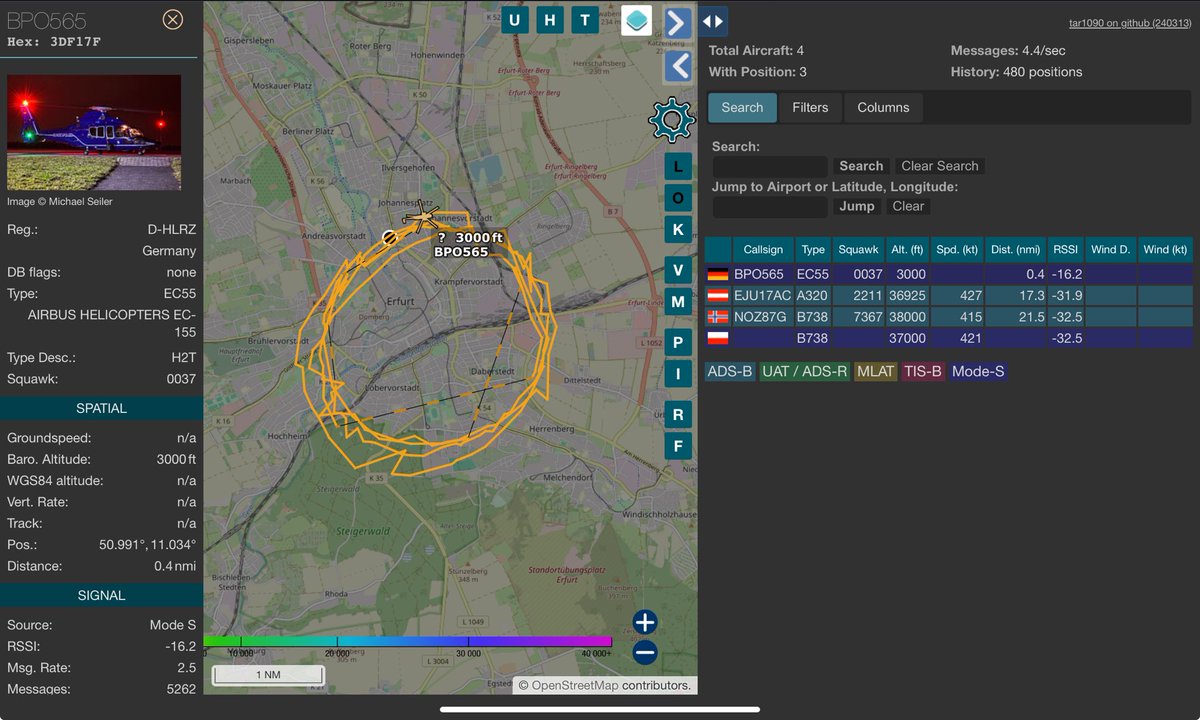Image resolution: width=1200 pixels, height=720 pixels.
Task: Click the D-HLRZ registration value
Action: coord(171,230)
